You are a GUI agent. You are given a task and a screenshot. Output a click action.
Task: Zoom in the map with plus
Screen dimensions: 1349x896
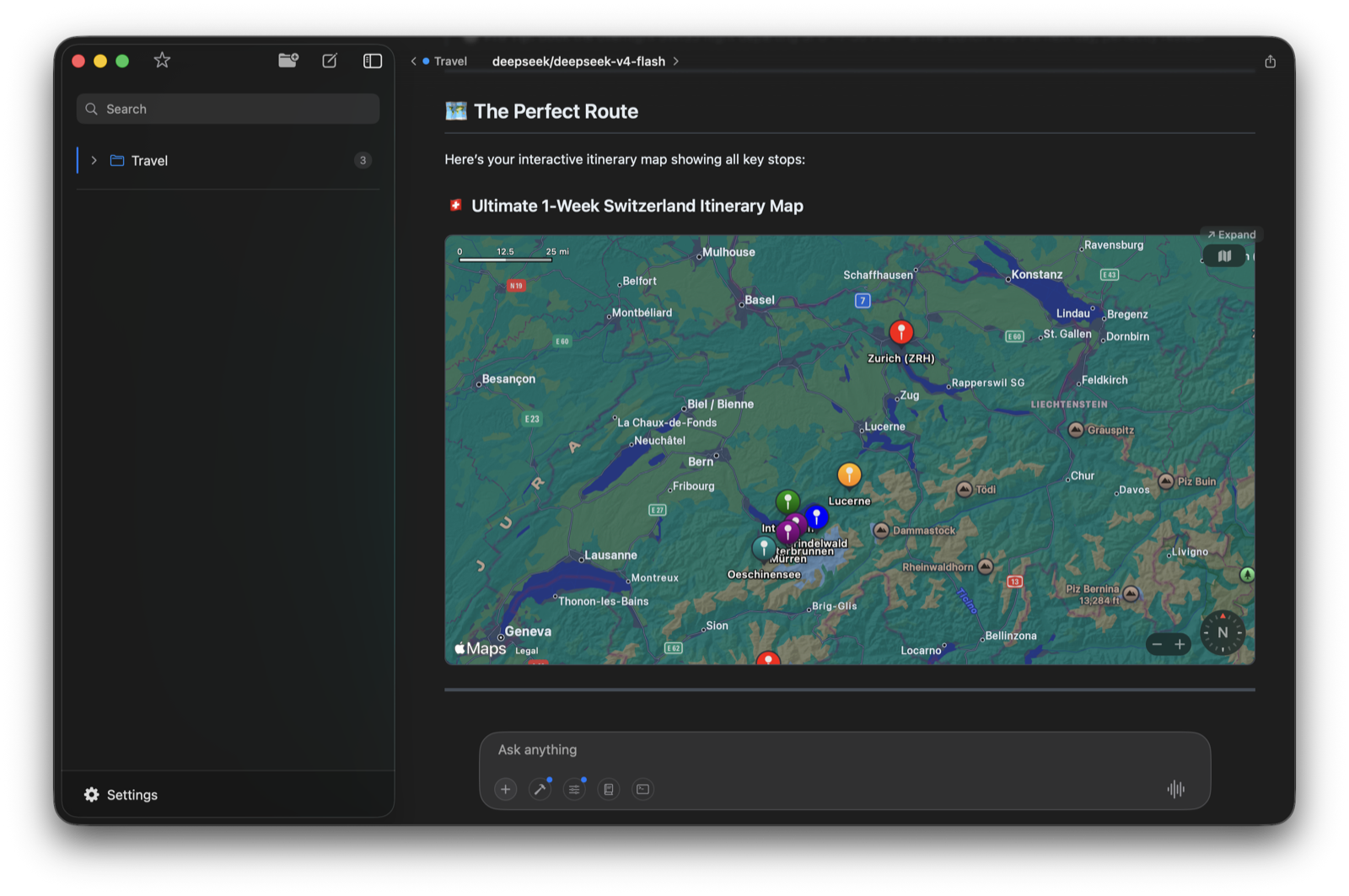coord(1180,644)
